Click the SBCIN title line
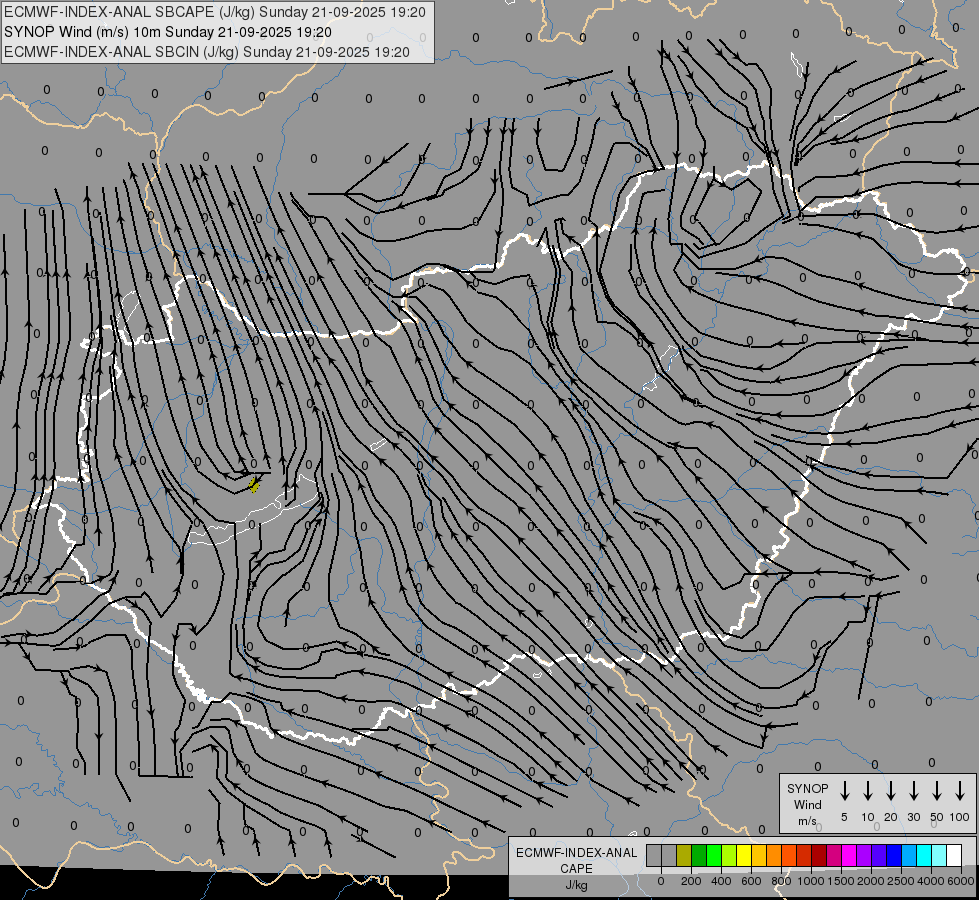 [x=207, y=52]
